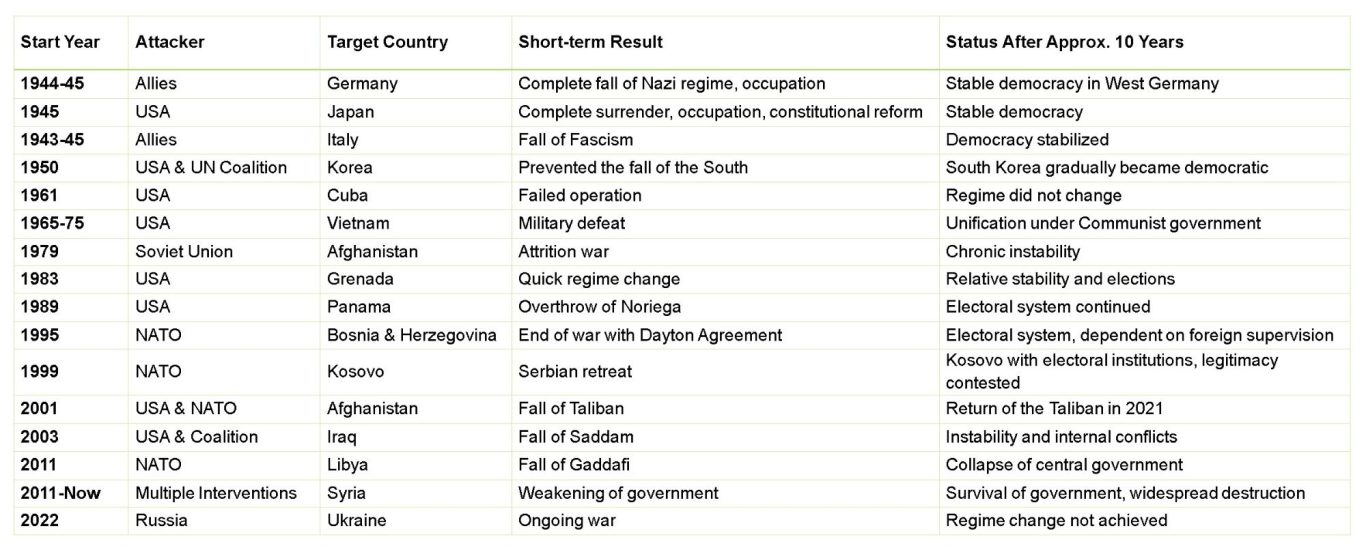Select the 2011-Now start year cell
Image resolution: width=1366 pixels, height=550 pixels.
(x=60, y=493)
